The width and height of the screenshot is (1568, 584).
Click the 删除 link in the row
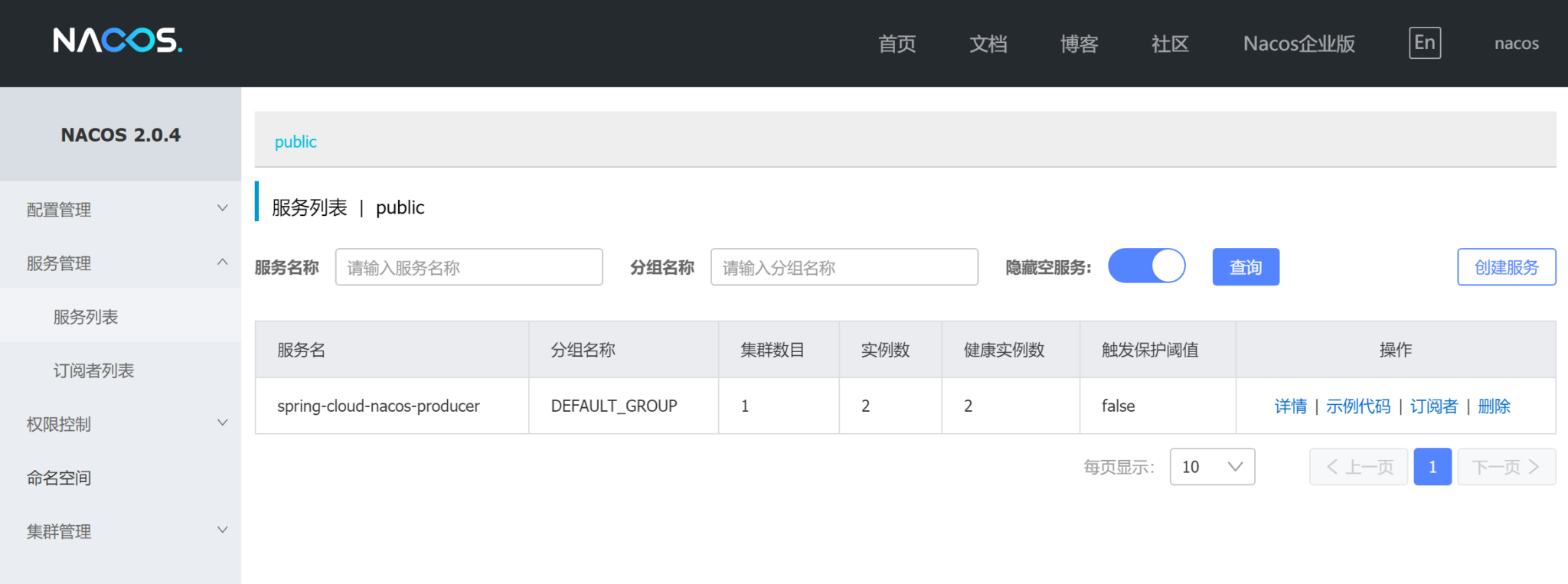click(1494, 406)
